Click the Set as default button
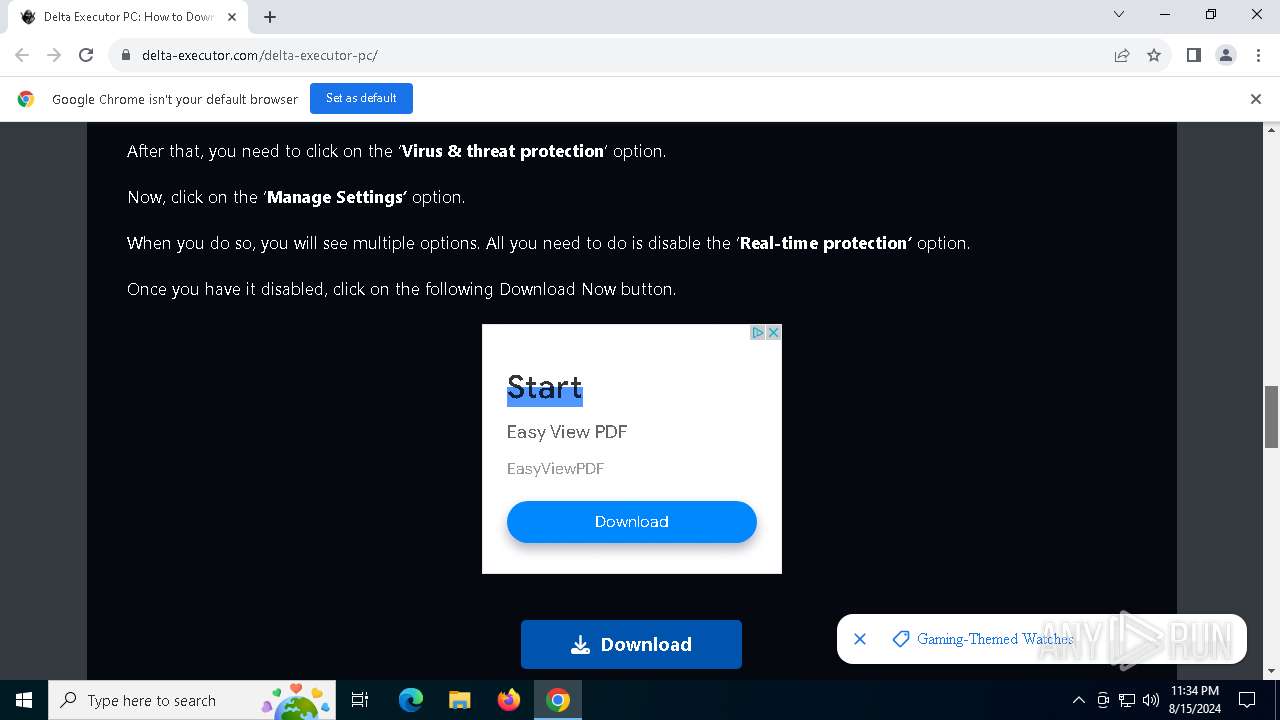The width and height of the screenshot is (1280, 720). [x=361, y=98]
